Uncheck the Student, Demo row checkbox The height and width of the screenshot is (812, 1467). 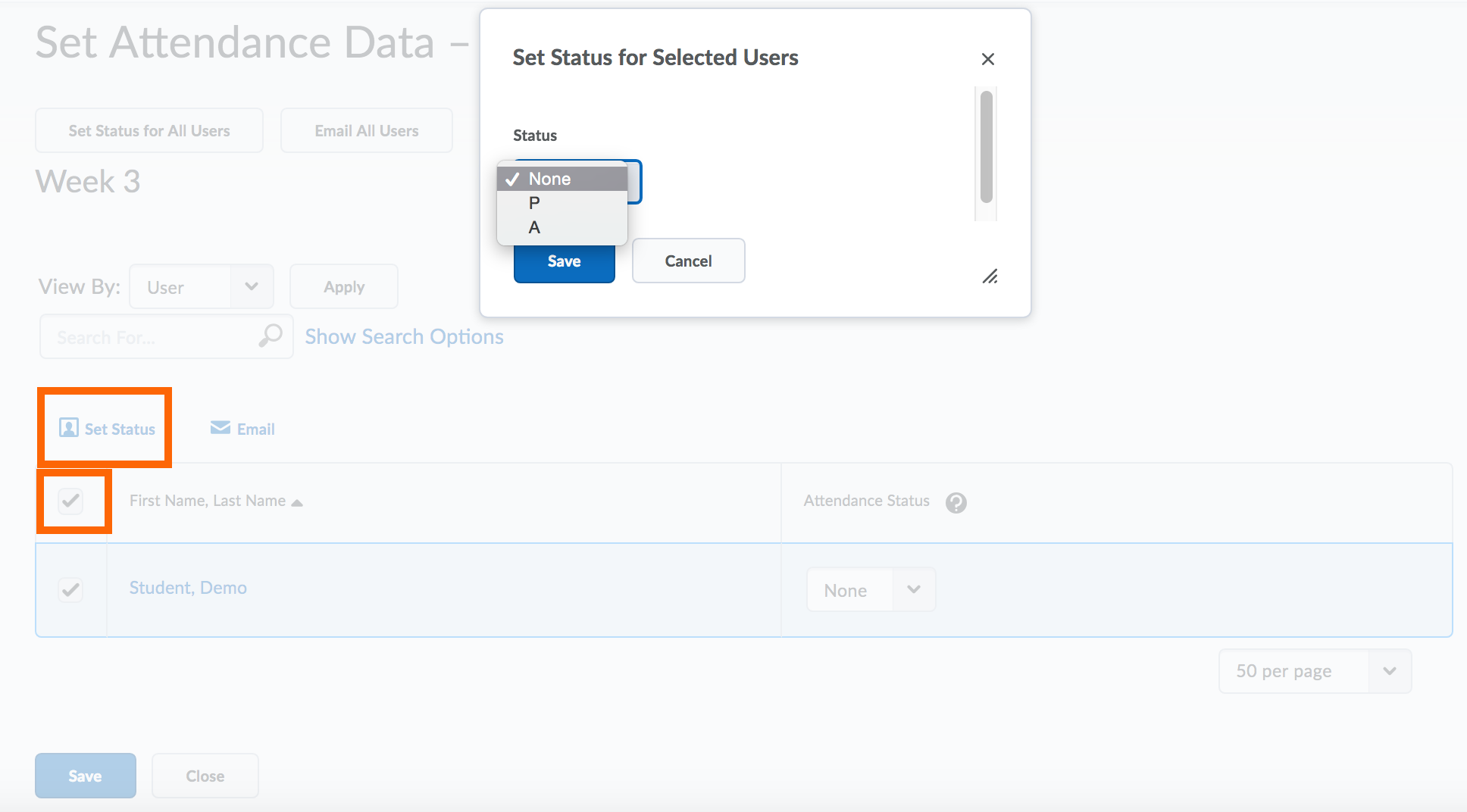click(x=70, y=589)
